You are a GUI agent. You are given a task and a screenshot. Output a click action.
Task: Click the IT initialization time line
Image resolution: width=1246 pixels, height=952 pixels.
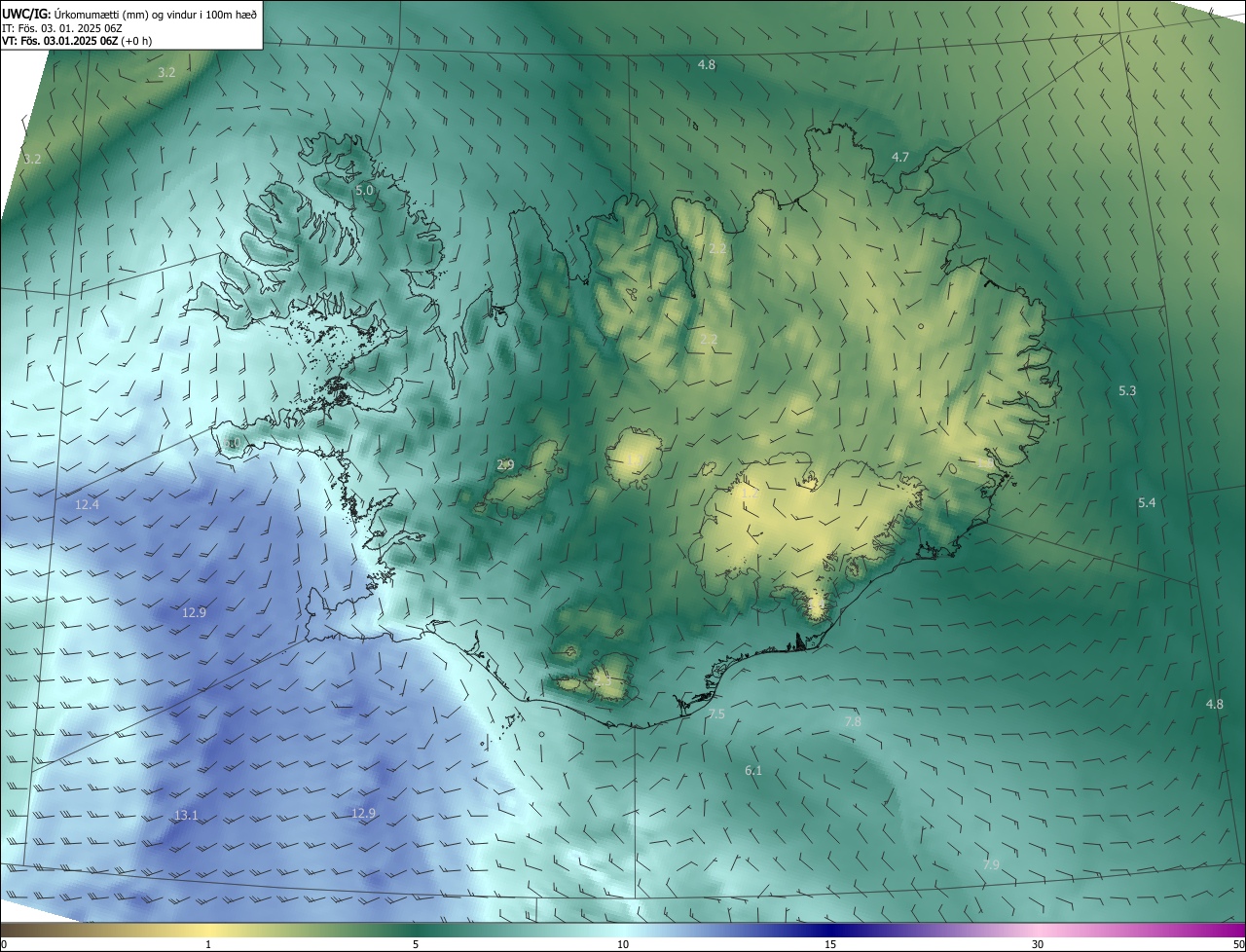[61, 28]
